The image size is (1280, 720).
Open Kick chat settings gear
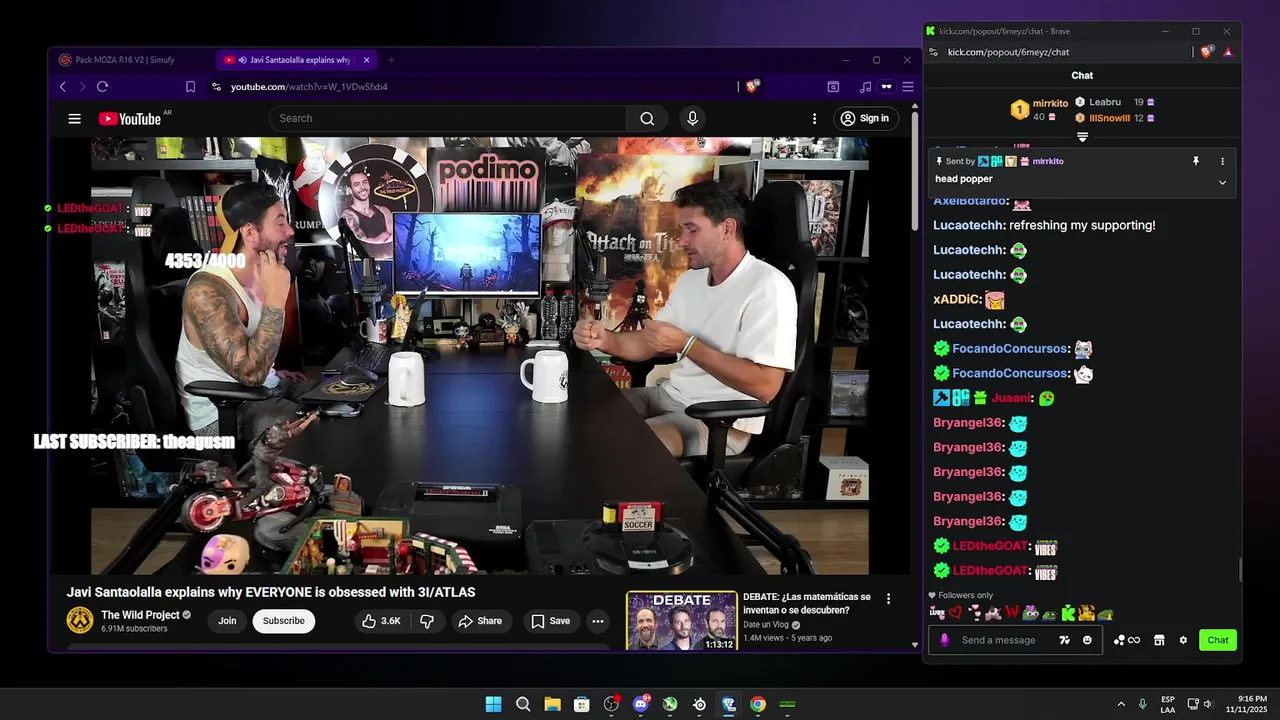[1183, 640]
